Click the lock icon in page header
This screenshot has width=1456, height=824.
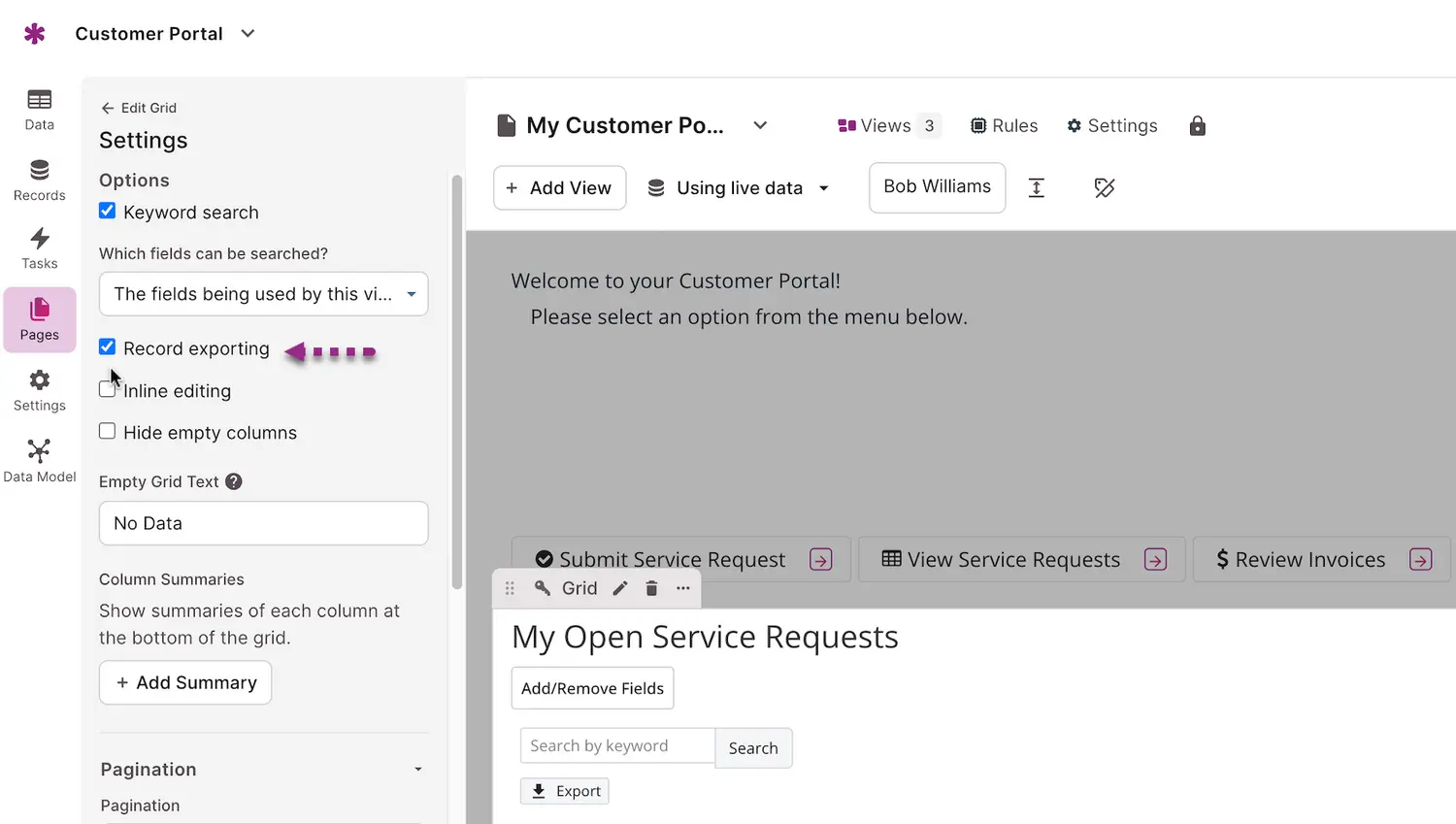pos(1197,126)
